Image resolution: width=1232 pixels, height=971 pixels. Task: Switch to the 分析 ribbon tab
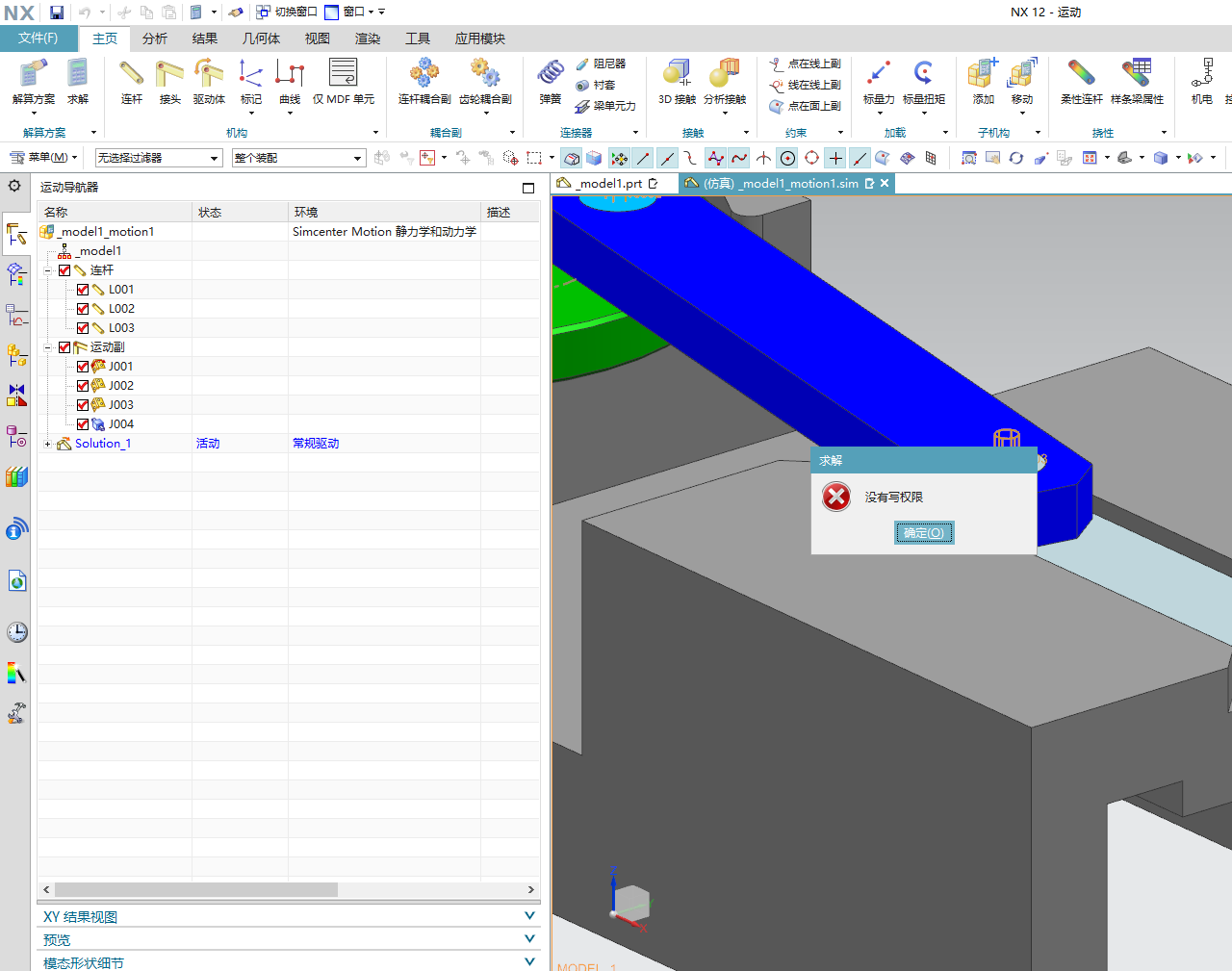click(x=155, y=38)
